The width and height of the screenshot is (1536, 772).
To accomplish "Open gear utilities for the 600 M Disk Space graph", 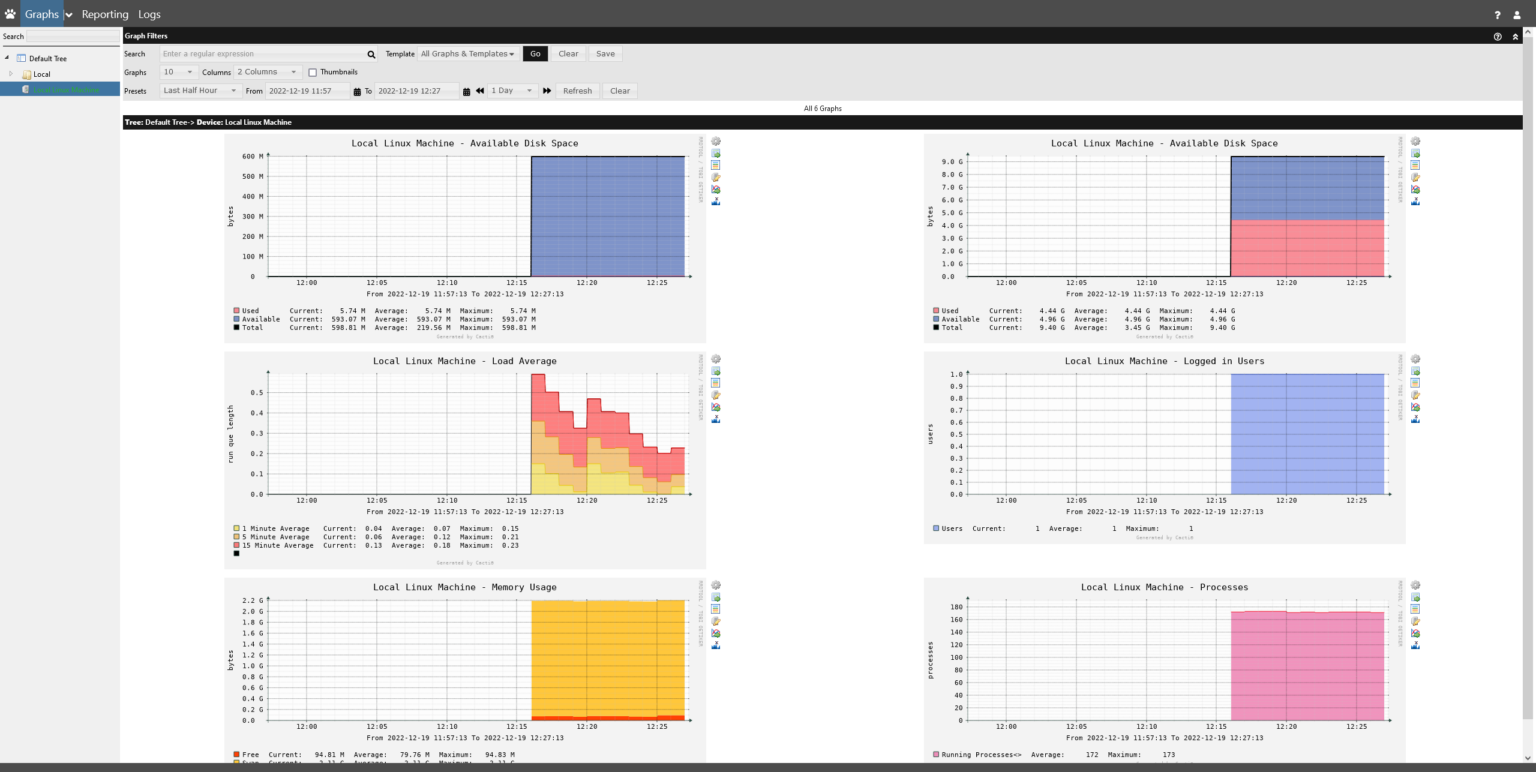I will point(716,142).
